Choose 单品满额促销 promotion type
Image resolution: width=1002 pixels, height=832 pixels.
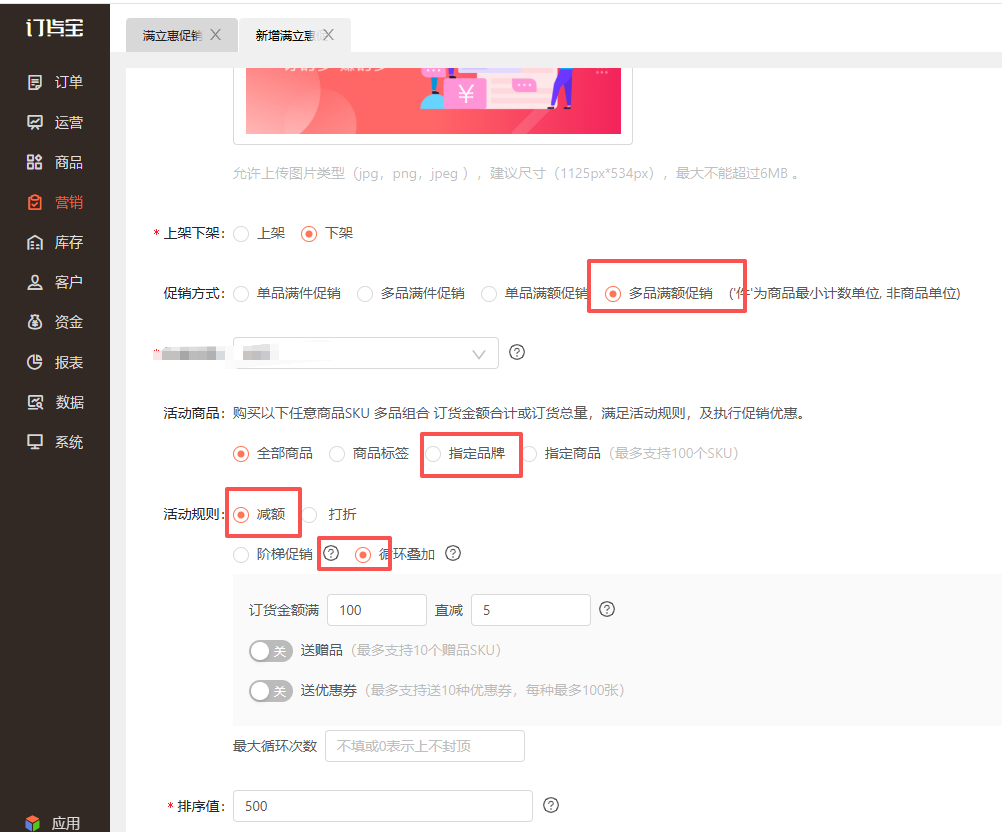489,294
